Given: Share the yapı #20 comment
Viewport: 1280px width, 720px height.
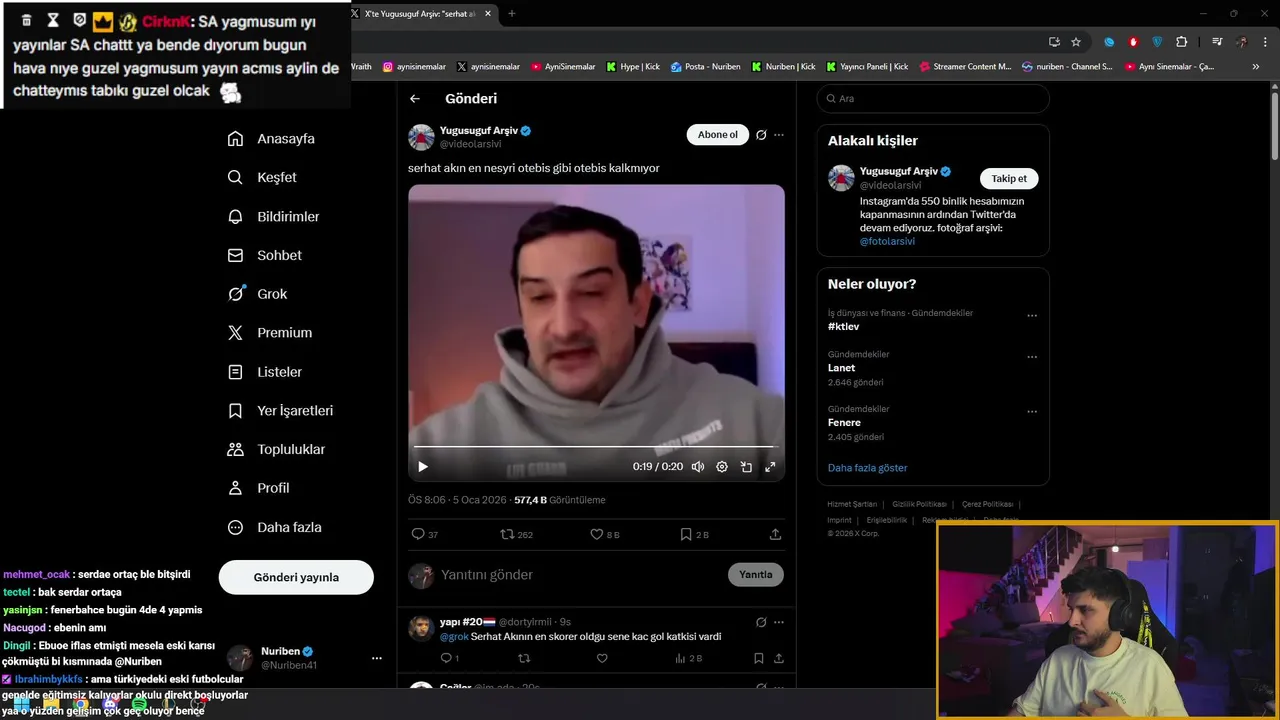Looking at the screenshot, I should (778, 658).
